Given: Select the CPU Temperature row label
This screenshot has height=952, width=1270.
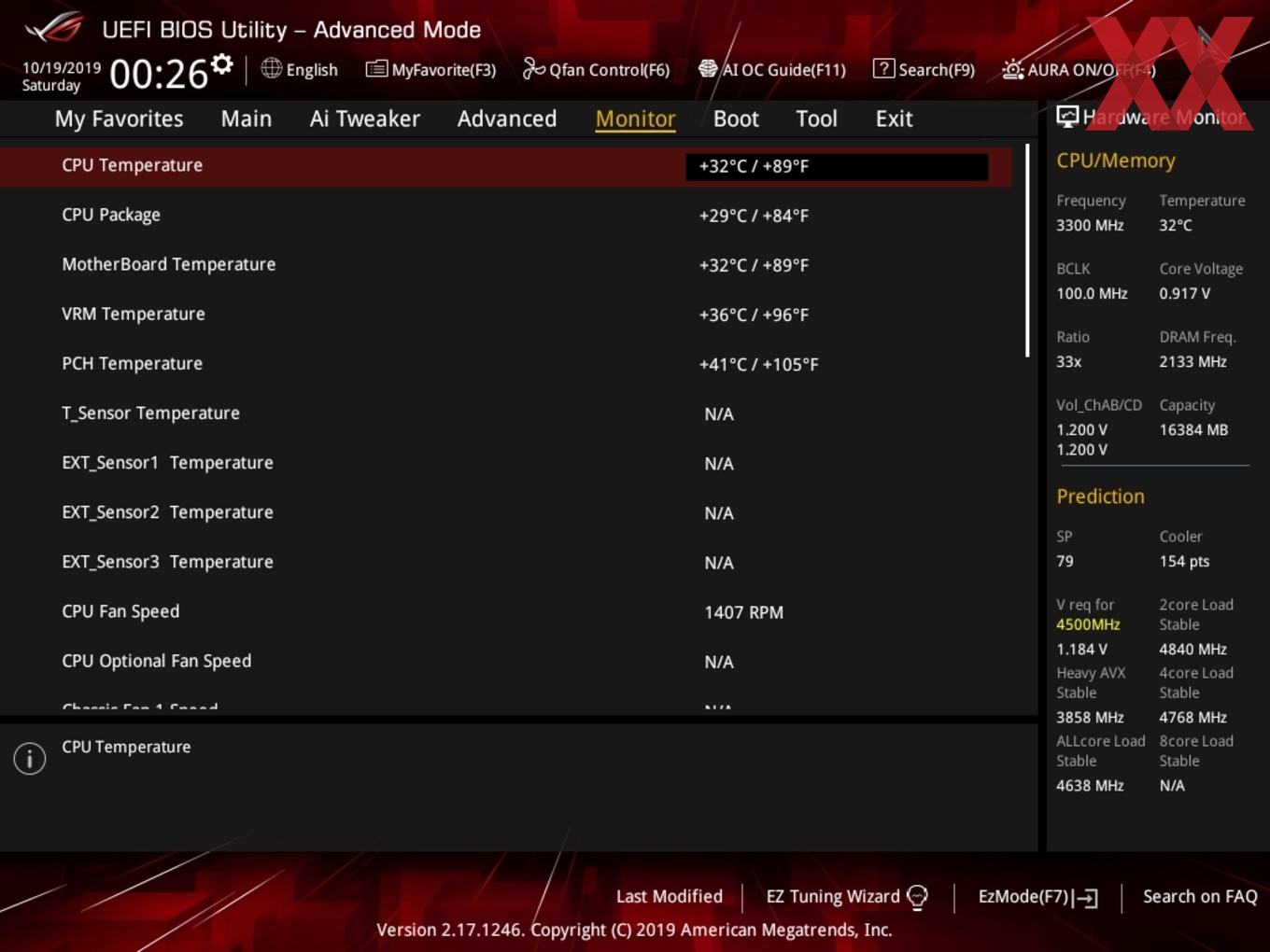Looking at the screenshot, I should (x=132, y=165).
